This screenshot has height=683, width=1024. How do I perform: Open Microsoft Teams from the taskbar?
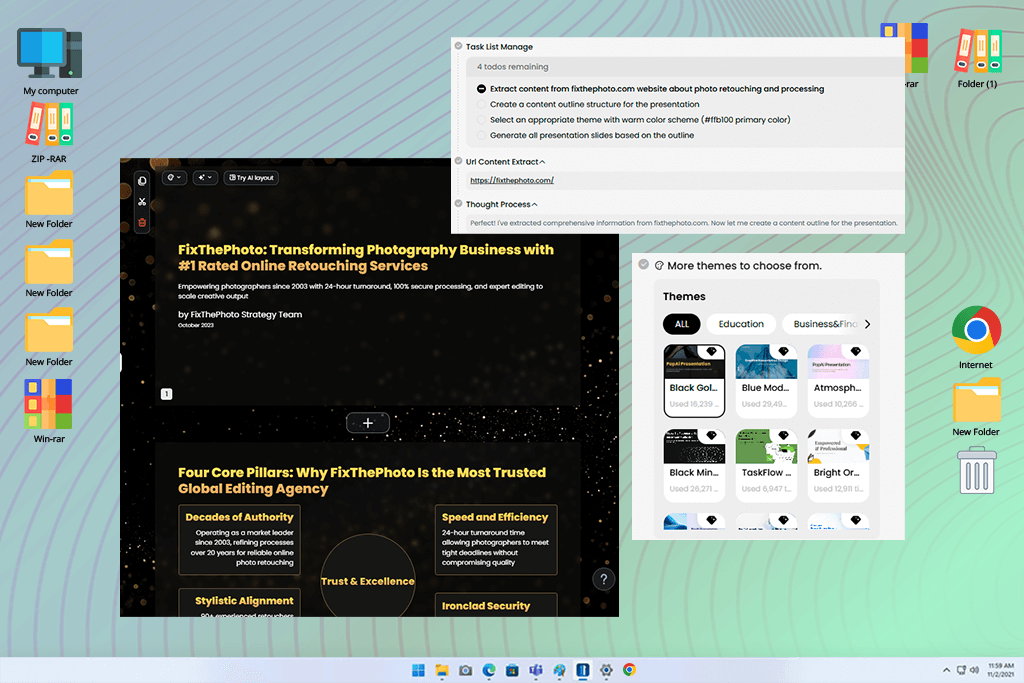pos(536,670)
